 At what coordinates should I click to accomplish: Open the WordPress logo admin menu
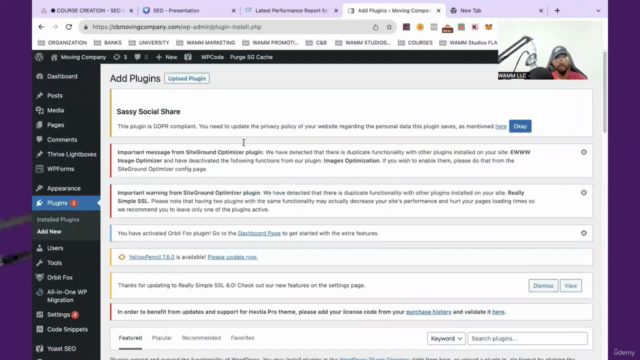pos(39,57)
